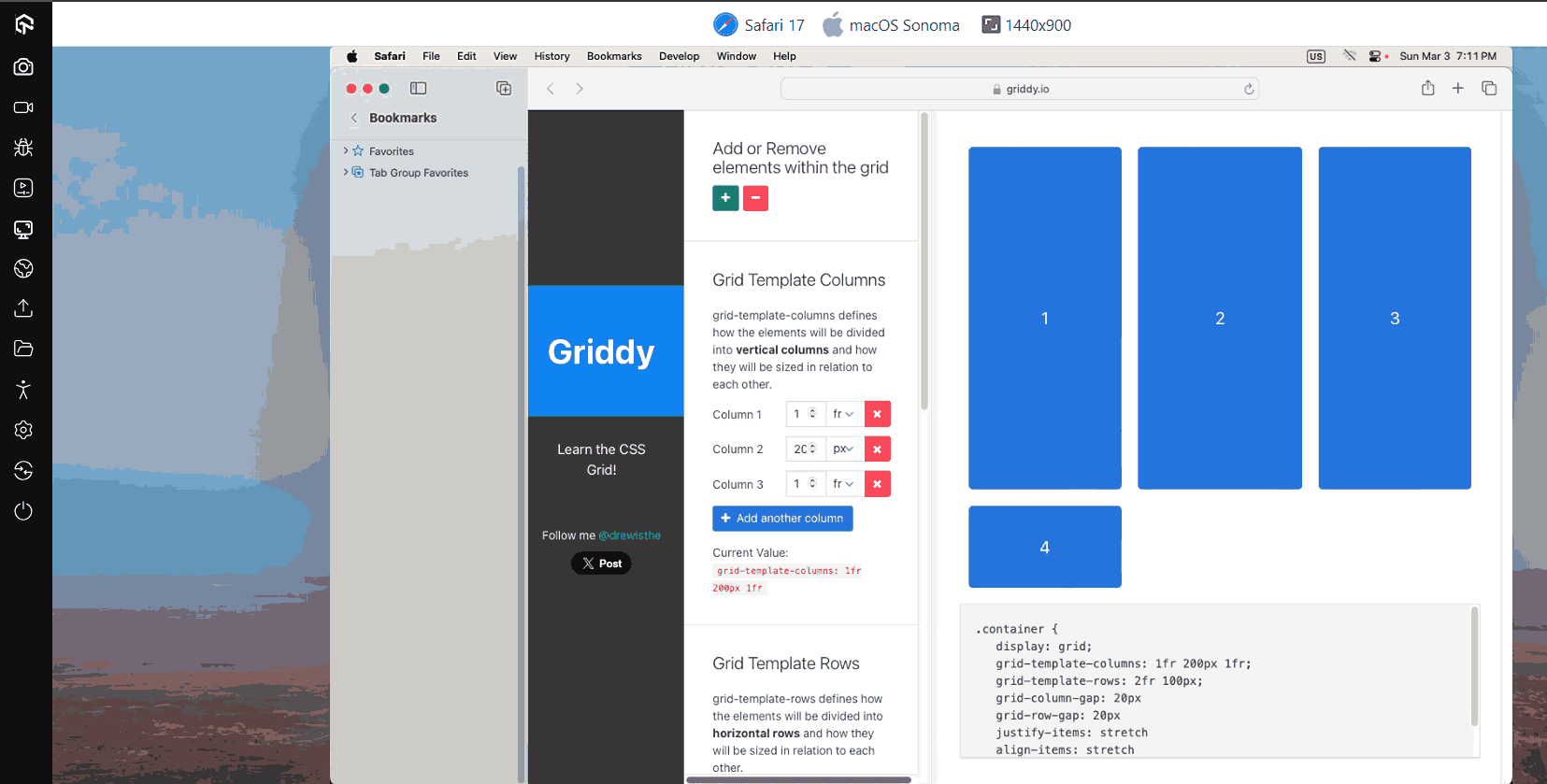
Task: Click the camera screenshot icon in left sidebar
Action: coord(23,67)
